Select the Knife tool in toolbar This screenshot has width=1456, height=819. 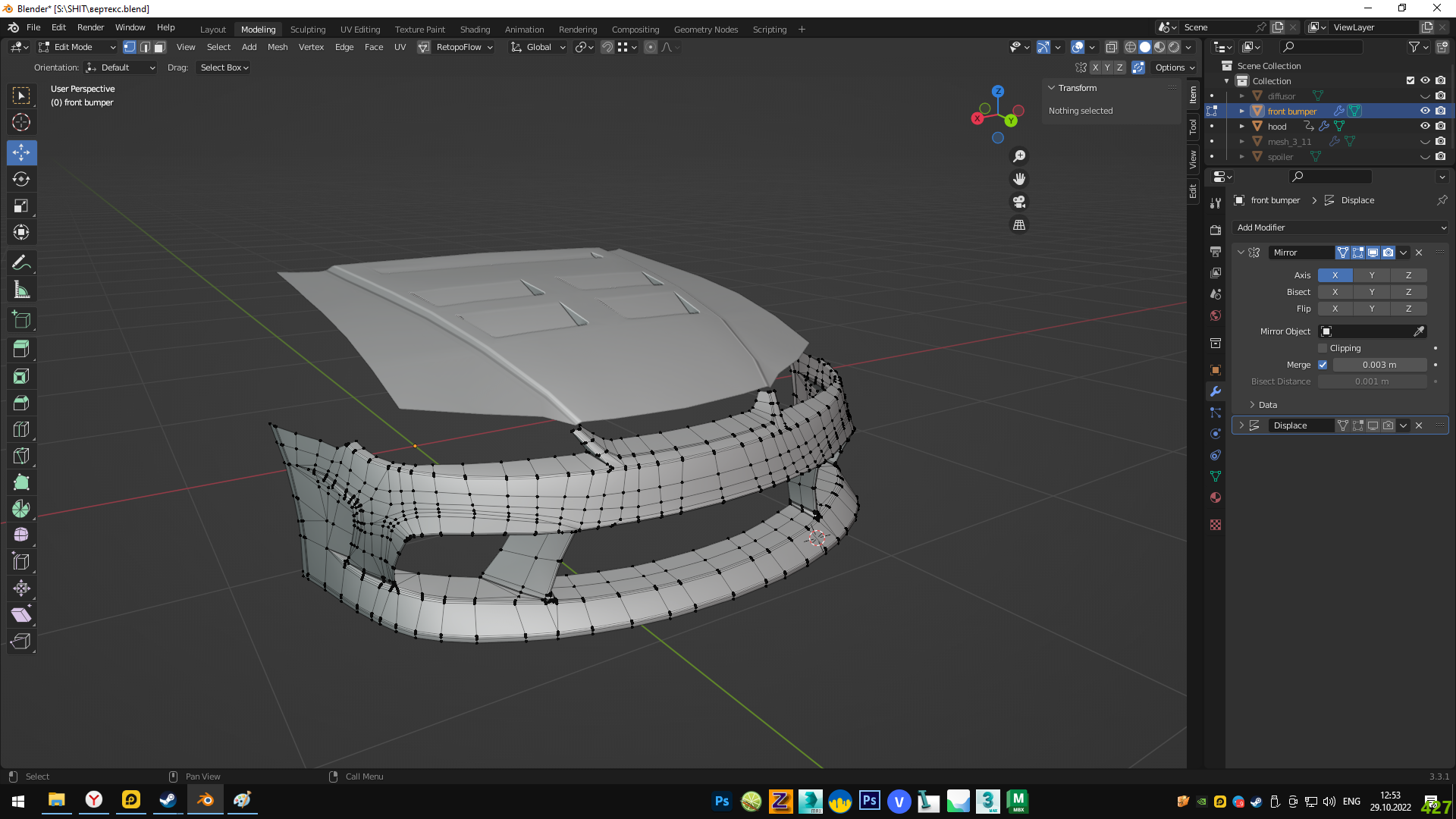[21, 456]
